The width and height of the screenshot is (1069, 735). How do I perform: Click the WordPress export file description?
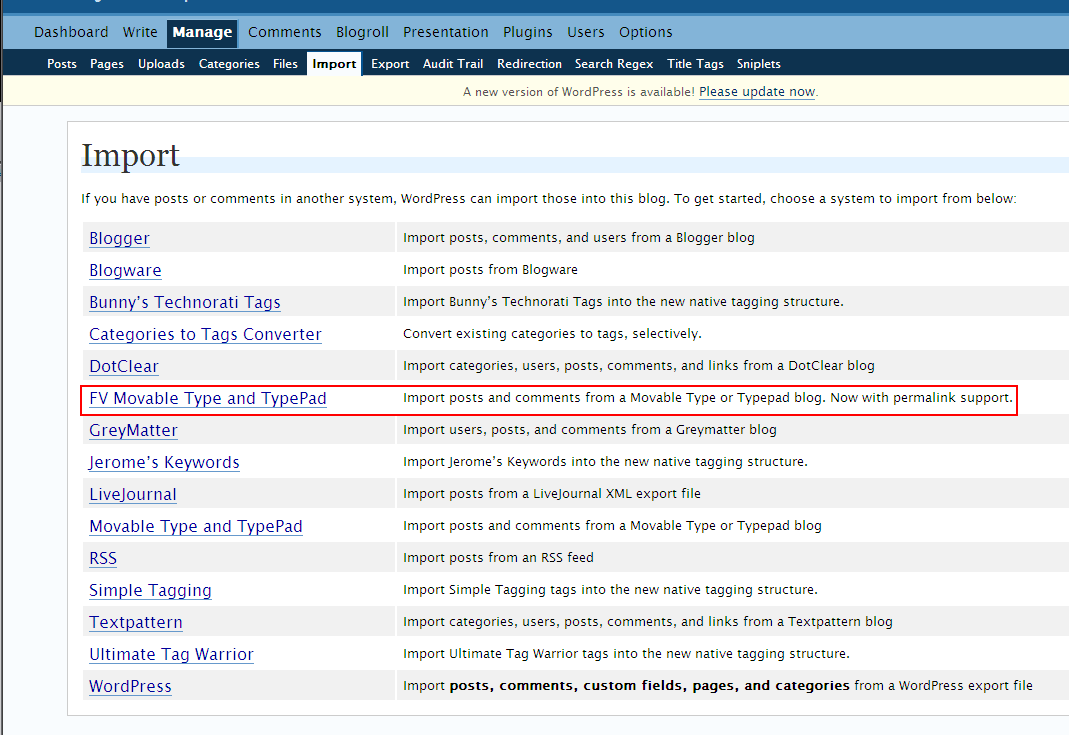coord(718,685)
